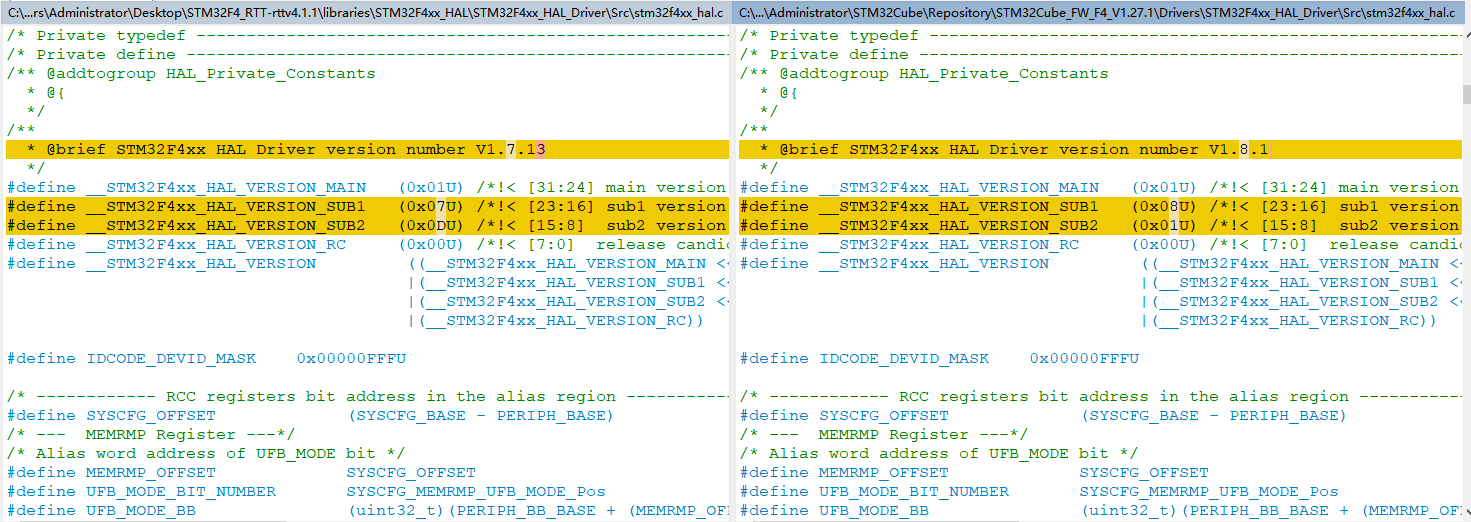This screenshot has width=1471, height=522.
Task: Select the VERSION_SUB1 line with value 0x07U
Action: coord(366,207)
